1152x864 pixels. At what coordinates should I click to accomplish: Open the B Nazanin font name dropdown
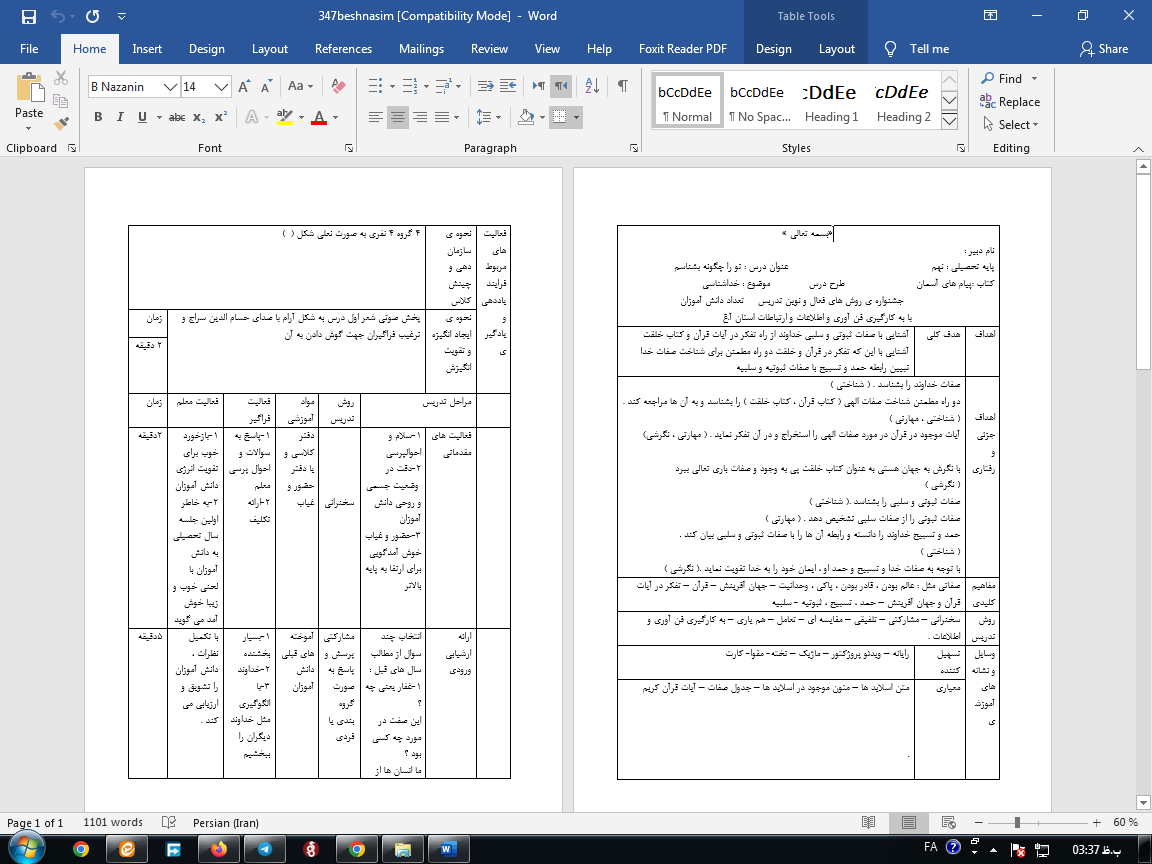point(170,87)
